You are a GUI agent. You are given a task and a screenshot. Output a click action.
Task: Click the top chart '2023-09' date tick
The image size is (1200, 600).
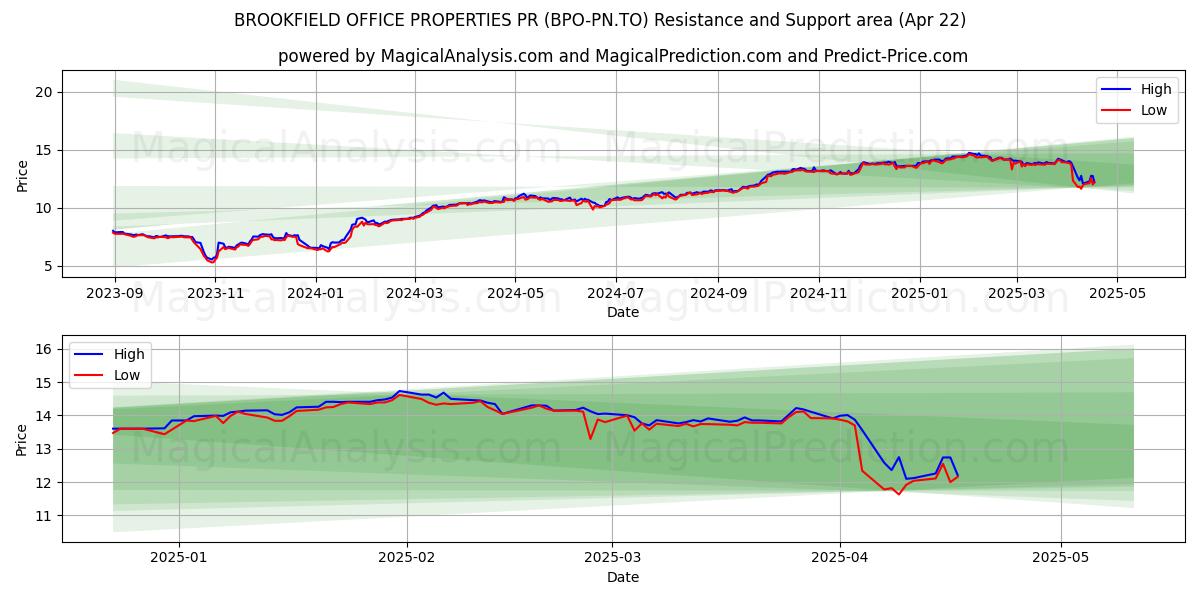point(114,294)
